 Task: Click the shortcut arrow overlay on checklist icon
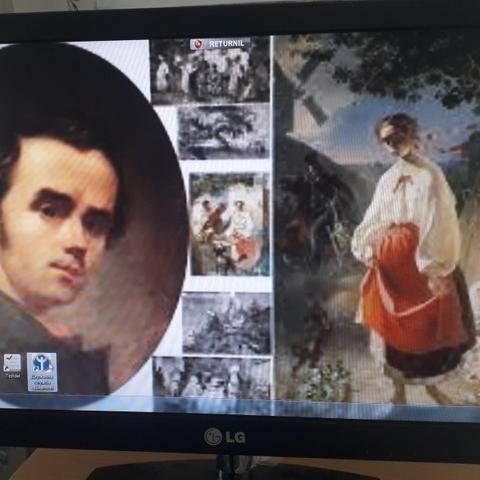[x=7, y=368]
